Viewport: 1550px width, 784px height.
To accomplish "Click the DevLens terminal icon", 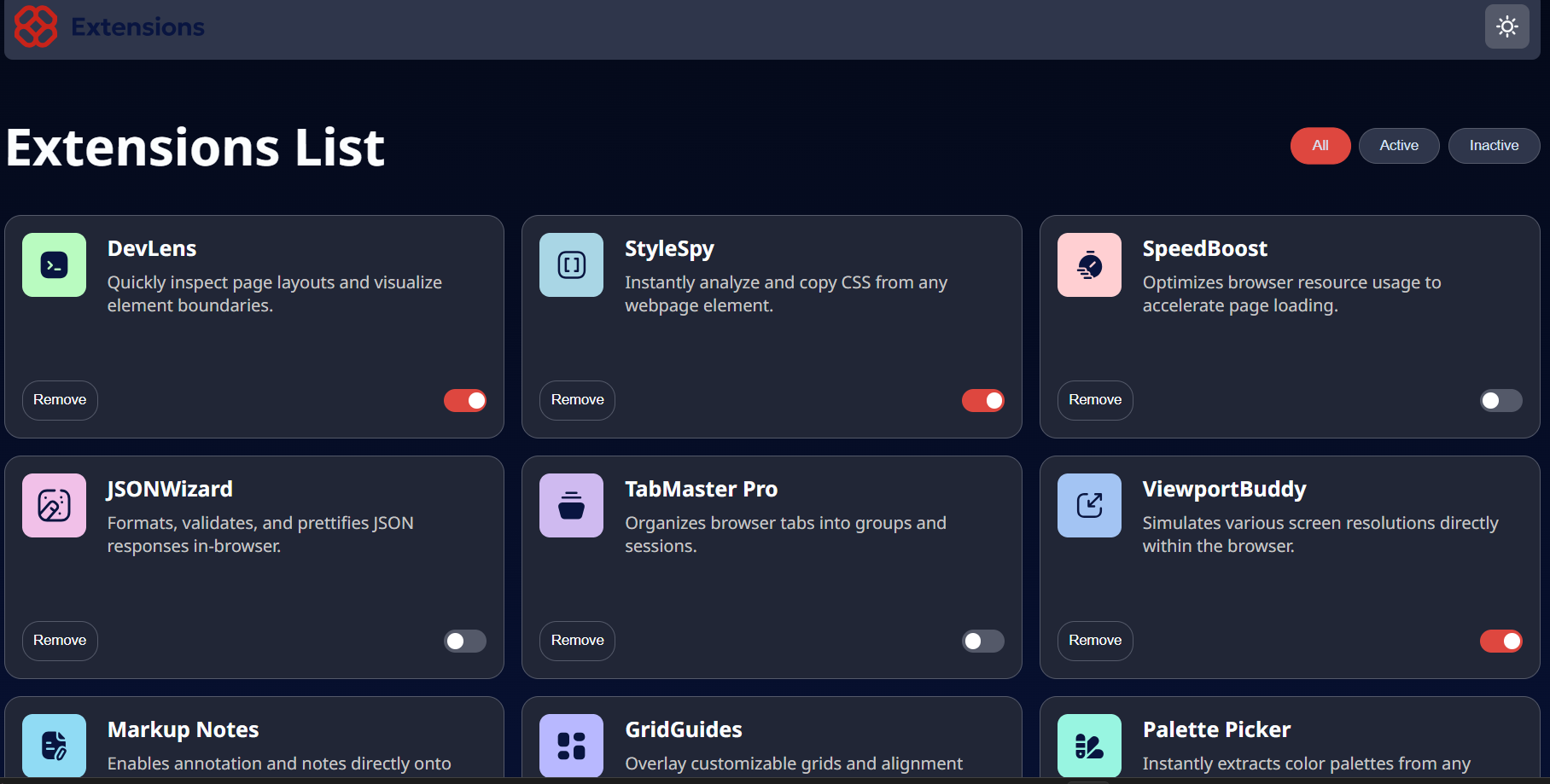I will tap(54, 265).
